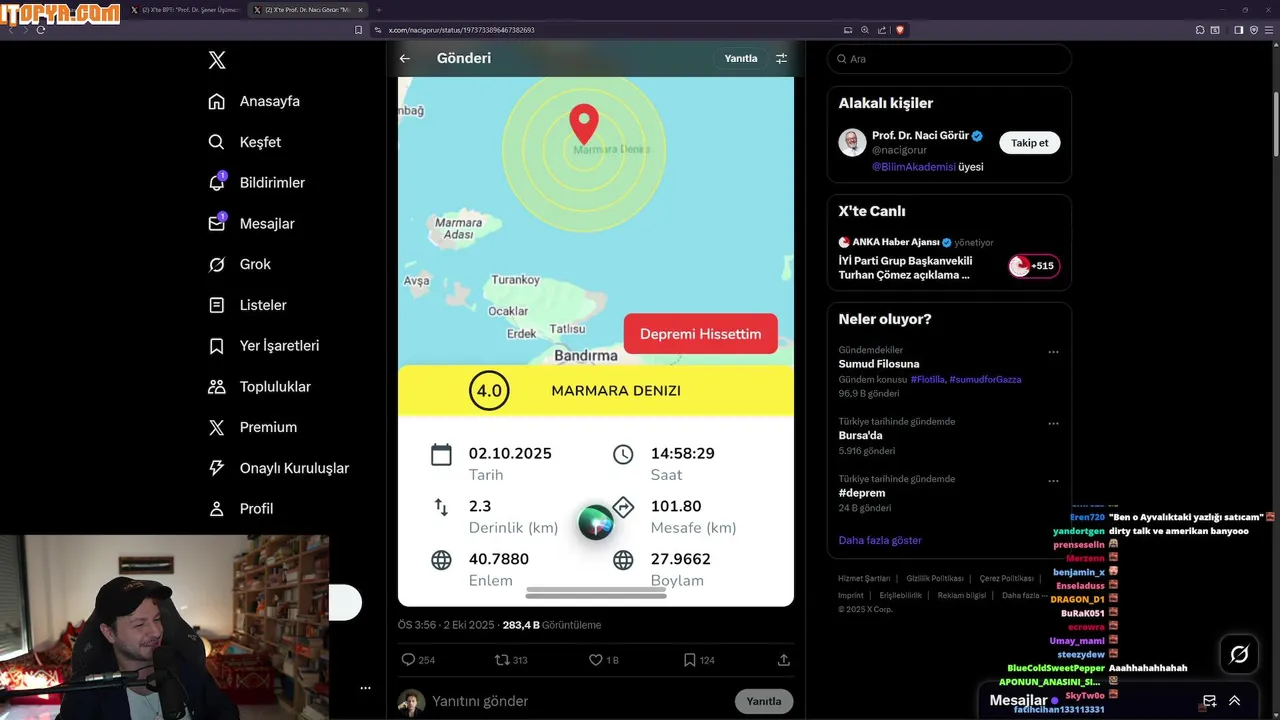The image size is (1280, 720).
Task: Click Takip et for Naci Görür
Action: tap(1029, 143)
